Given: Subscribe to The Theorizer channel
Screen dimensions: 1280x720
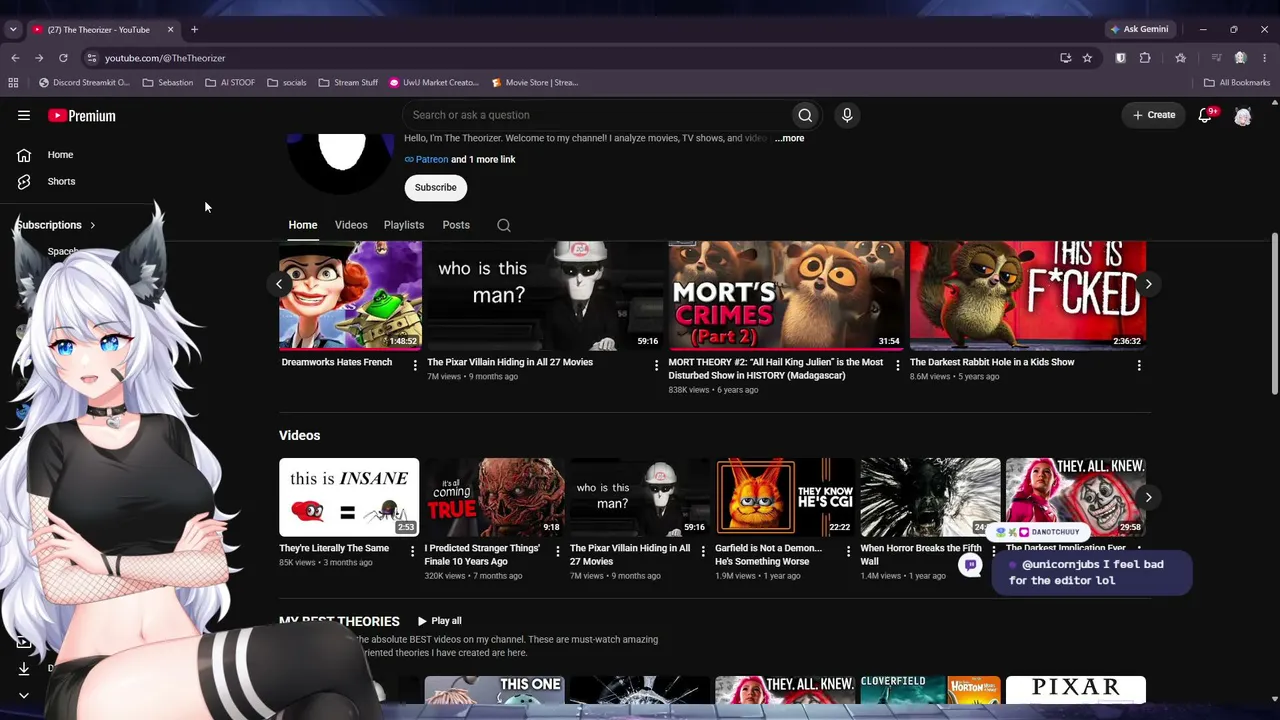Looking at the screenshot, I should (x=435, y=188).
